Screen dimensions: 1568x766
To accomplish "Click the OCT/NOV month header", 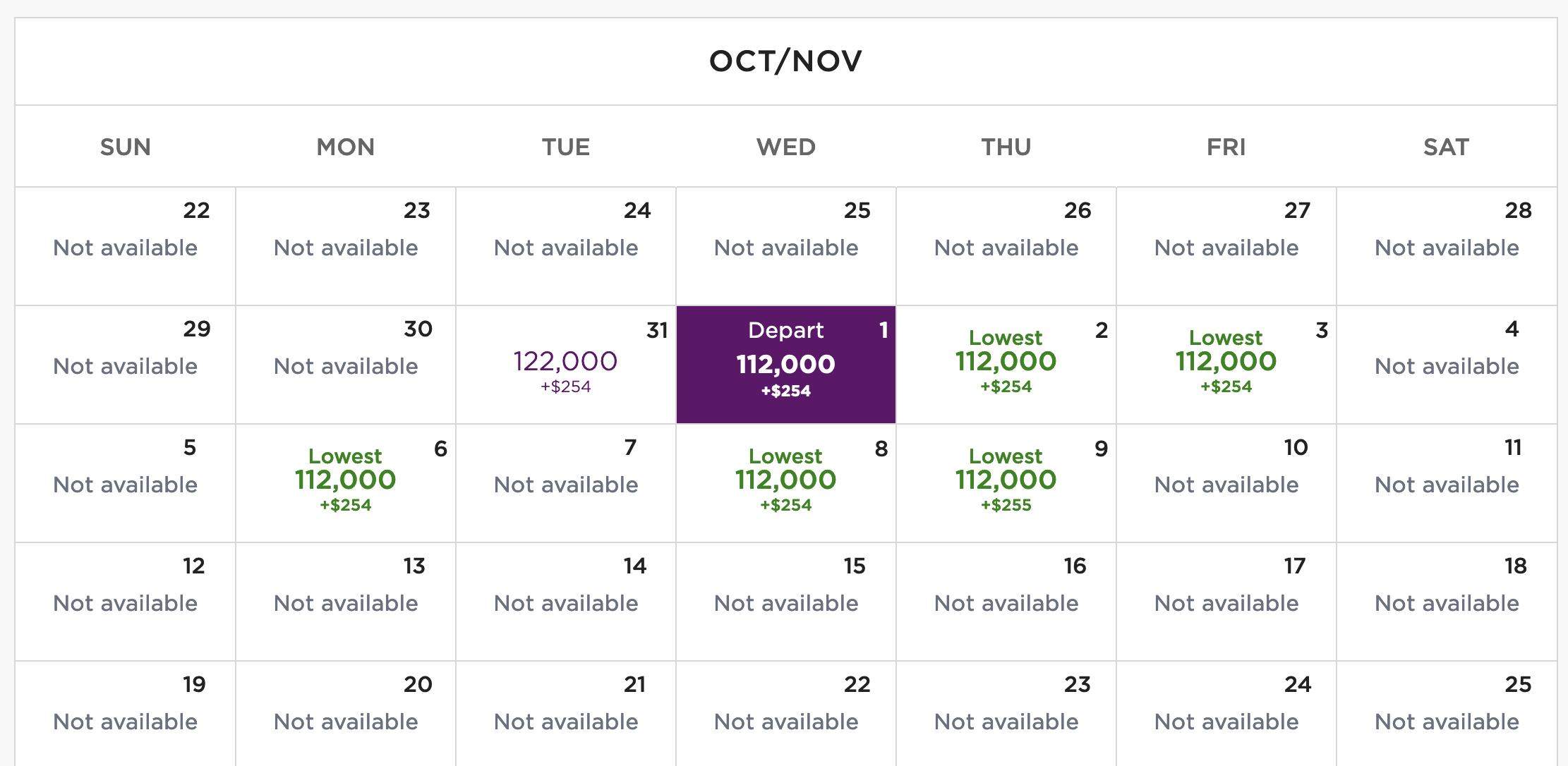I will 785,61.
